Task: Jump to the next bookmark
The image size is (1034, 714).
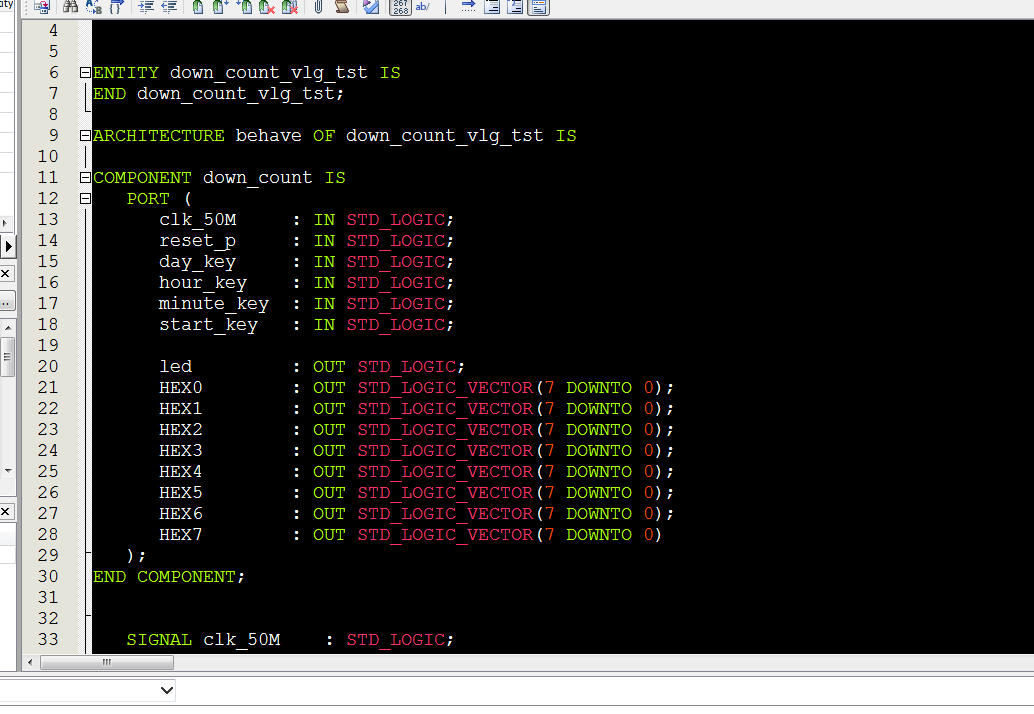Action: pyautogui.click(x=220, y=7)
